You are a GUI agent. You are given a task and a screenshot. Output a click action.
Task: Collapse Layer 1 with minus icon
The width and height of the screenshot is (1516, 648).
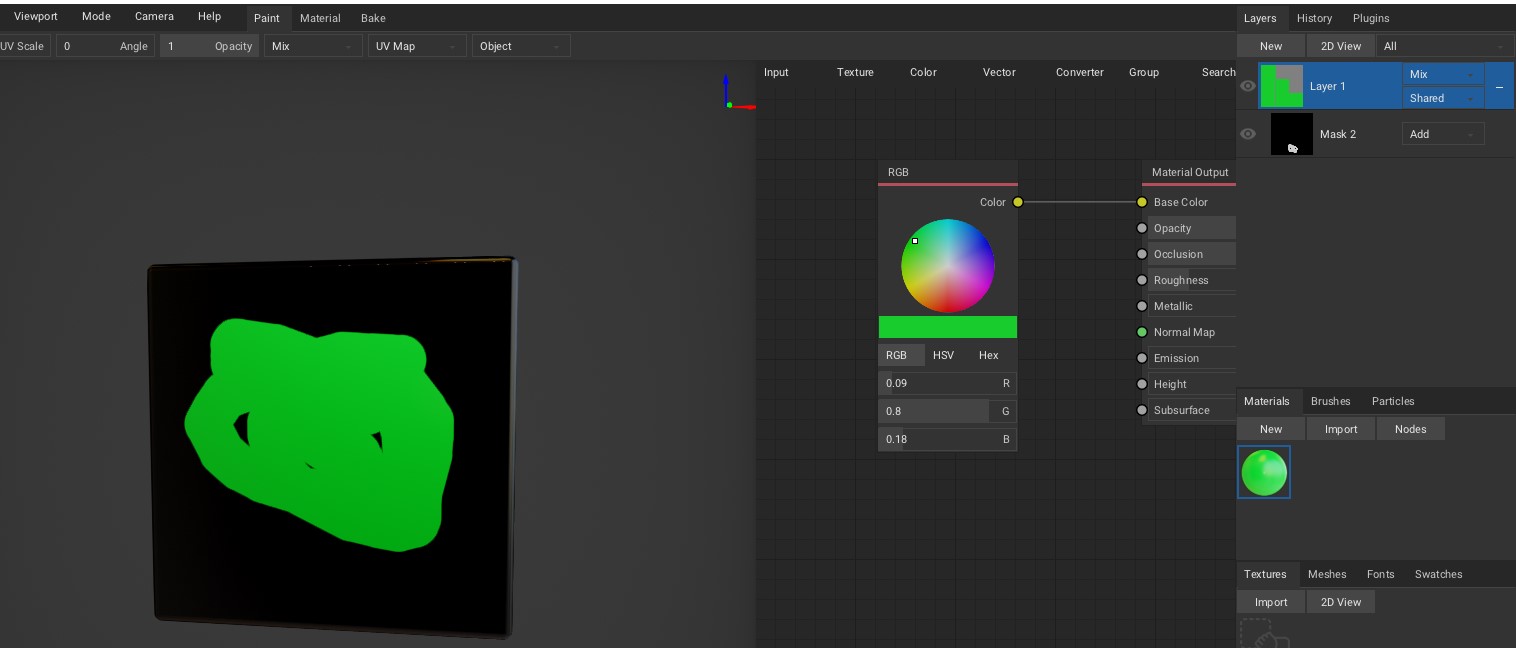click(1499, 87)
